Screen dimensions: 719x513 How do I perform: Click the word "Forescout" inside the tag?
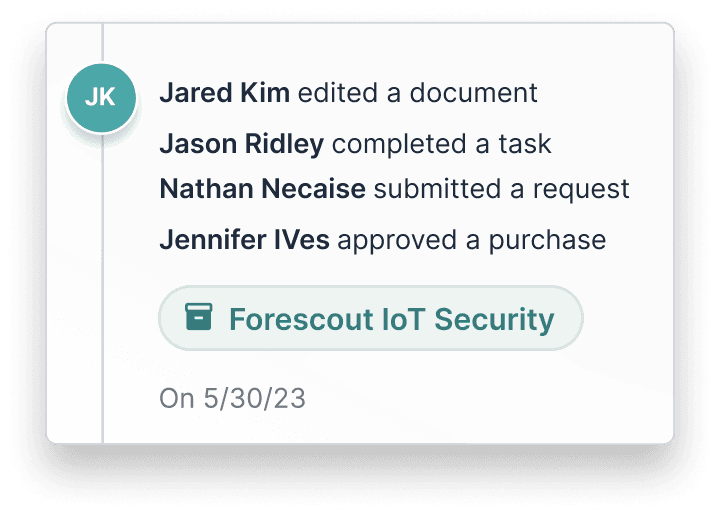pyautogui.click(x=296, y=319)
